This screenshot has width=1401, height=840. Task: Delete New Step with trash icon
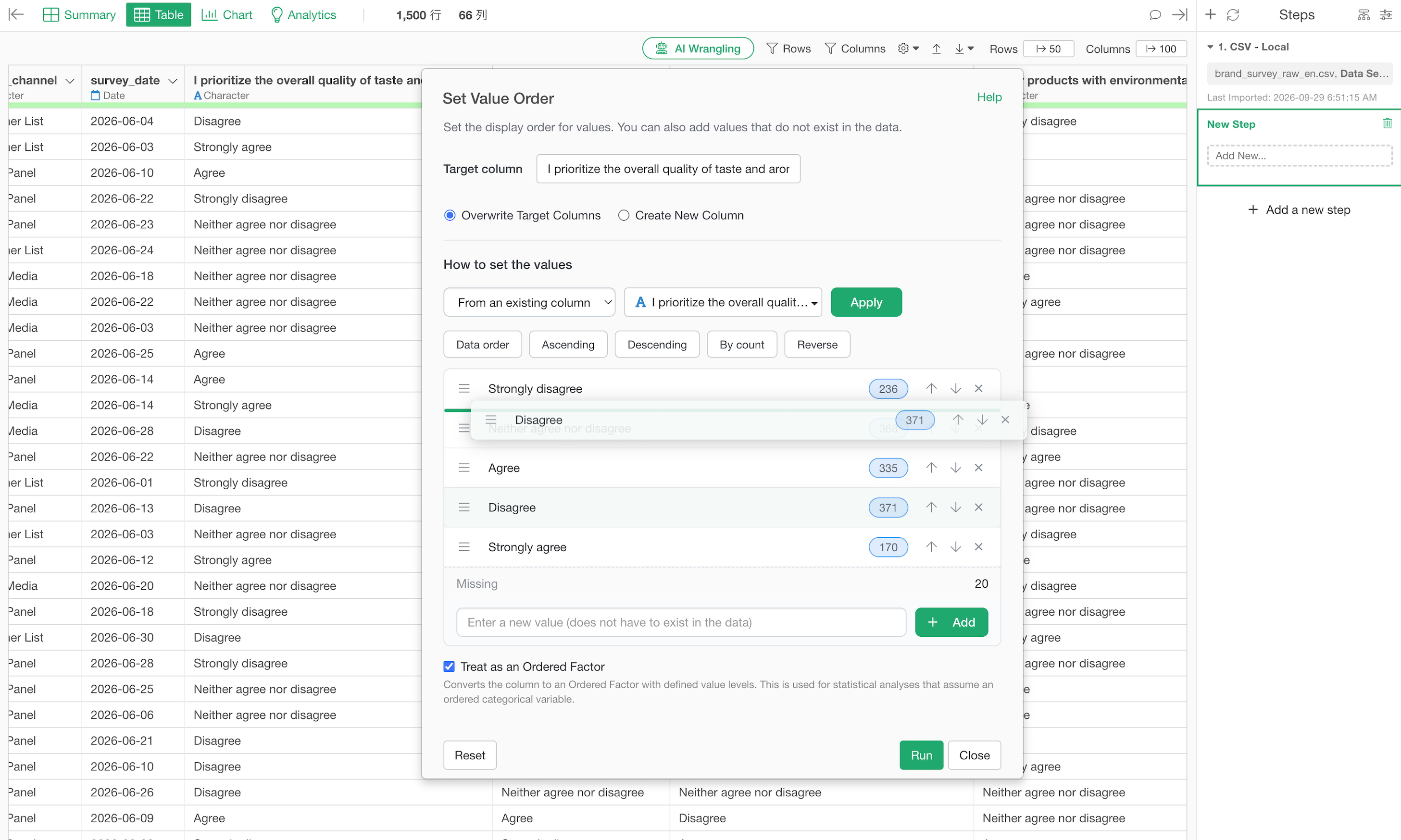pos(1387,124)
